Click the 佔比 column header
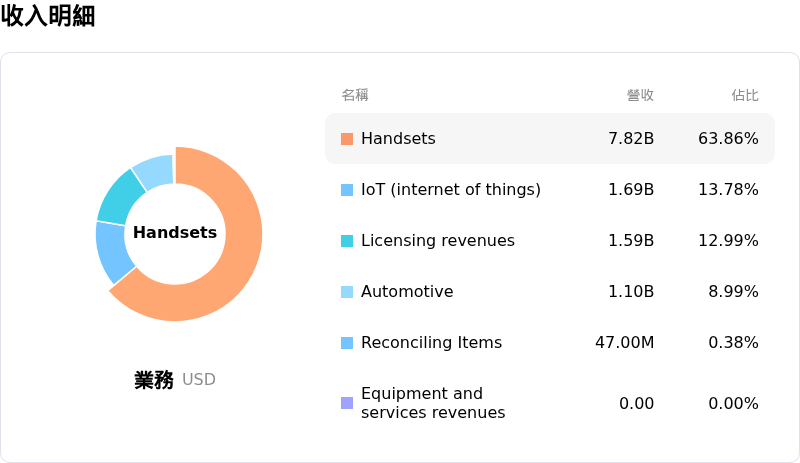 tap(745, 95)
